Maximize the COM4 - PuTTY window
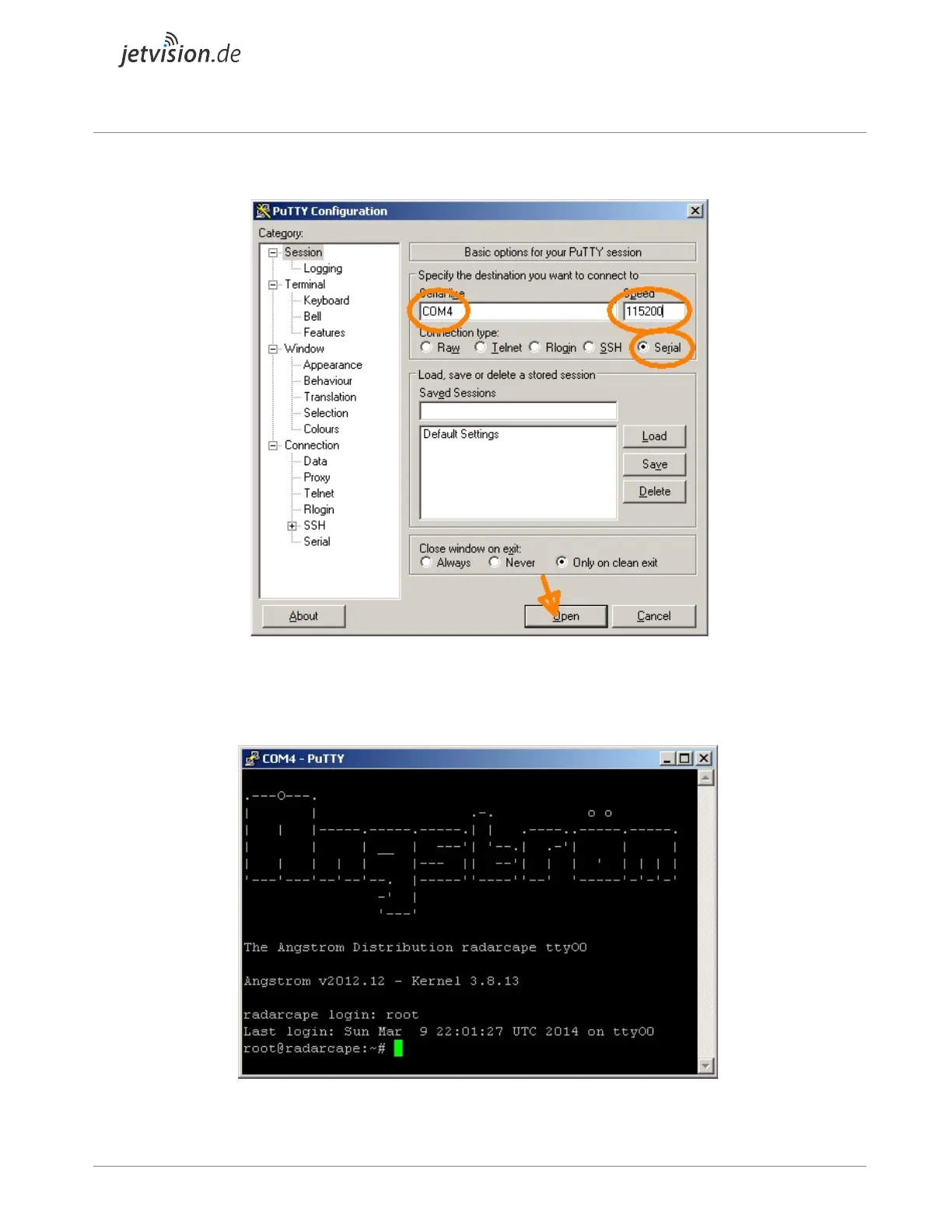Screen dimensions: 952x1232 point(684,758)
